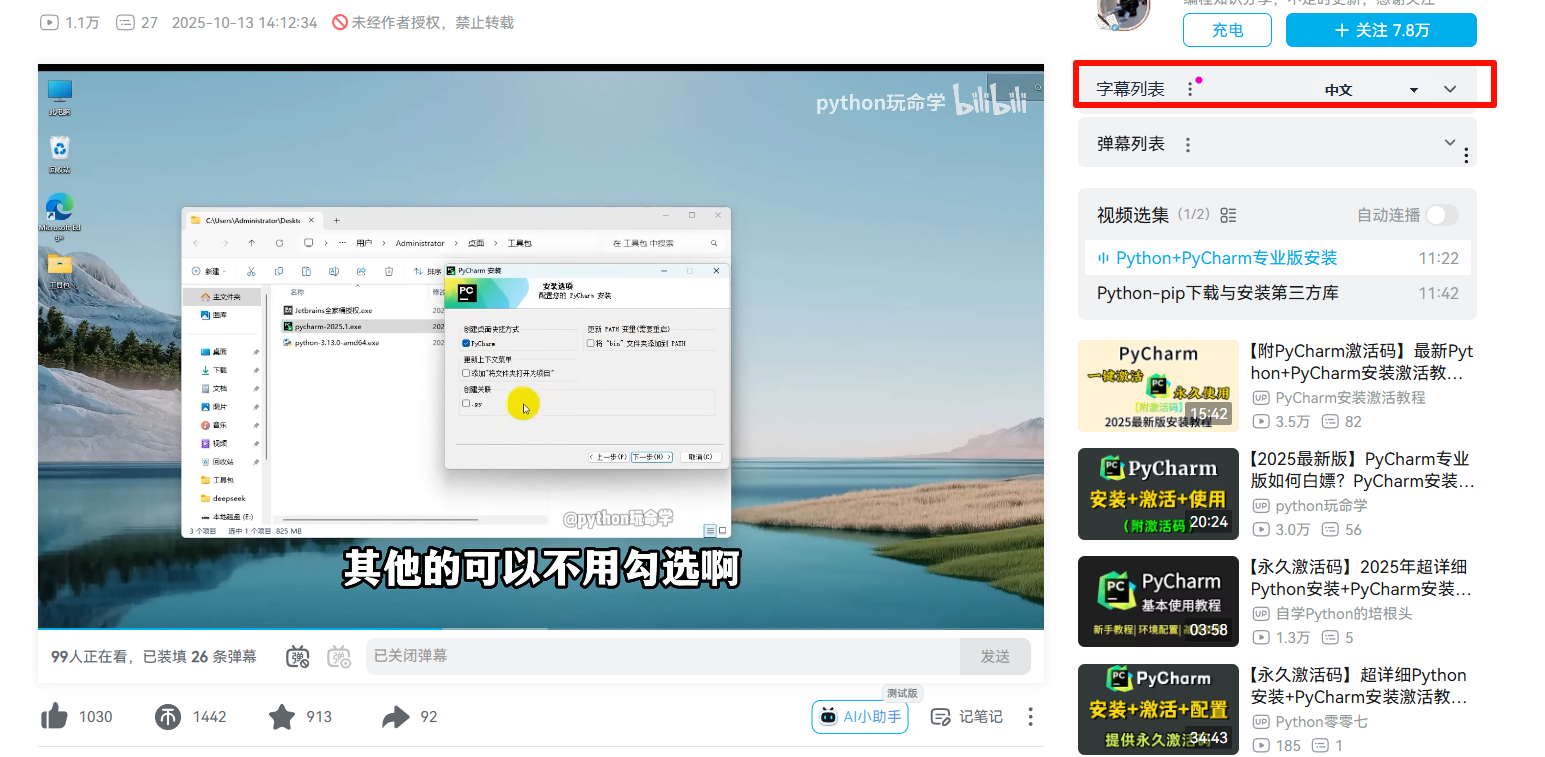
Task: Give coins via the coin icon
Action: [x=168, y=717]
